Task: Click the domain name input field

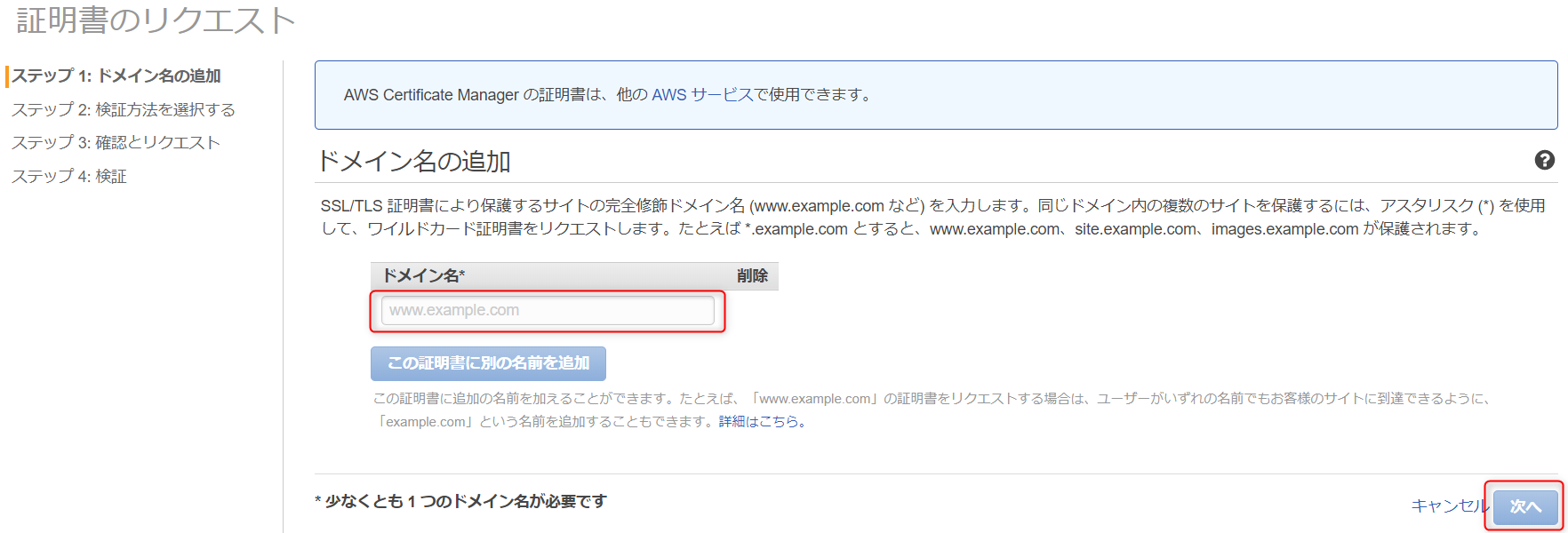Action: click(x=548, y=310)
